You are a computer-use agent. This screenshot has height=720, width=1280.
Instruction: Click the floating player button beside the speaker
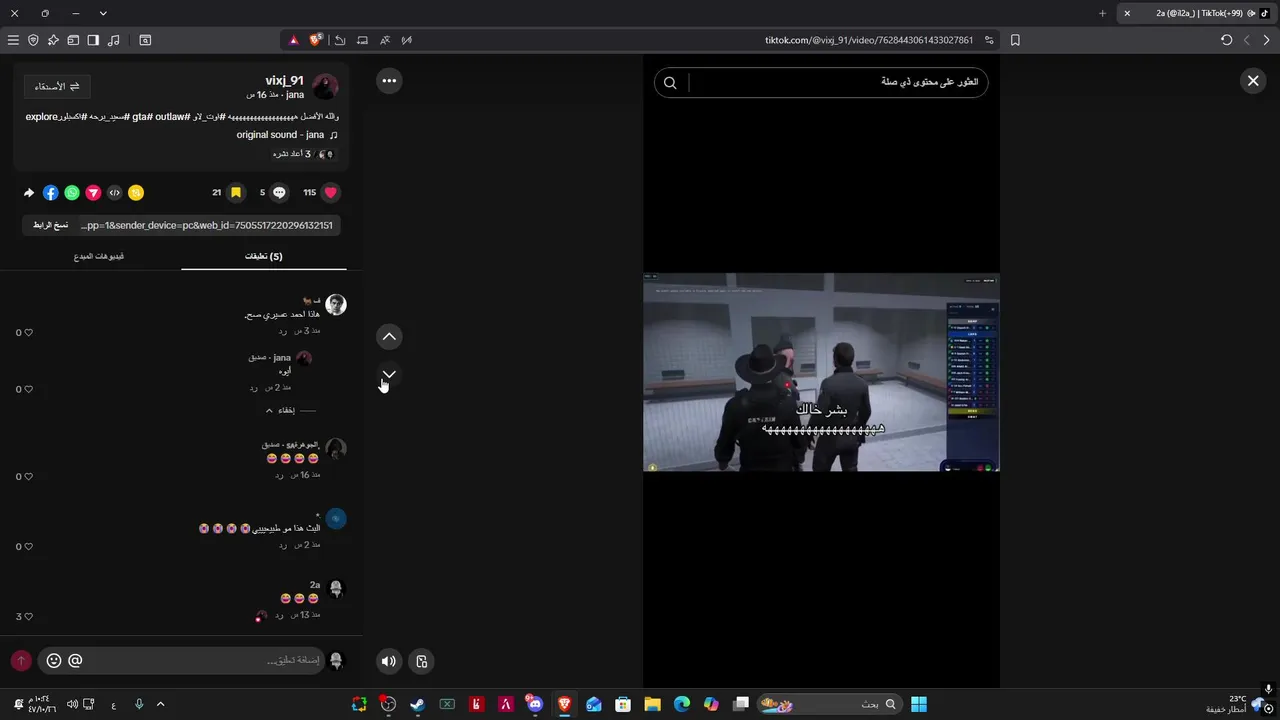tap(422, 661)
